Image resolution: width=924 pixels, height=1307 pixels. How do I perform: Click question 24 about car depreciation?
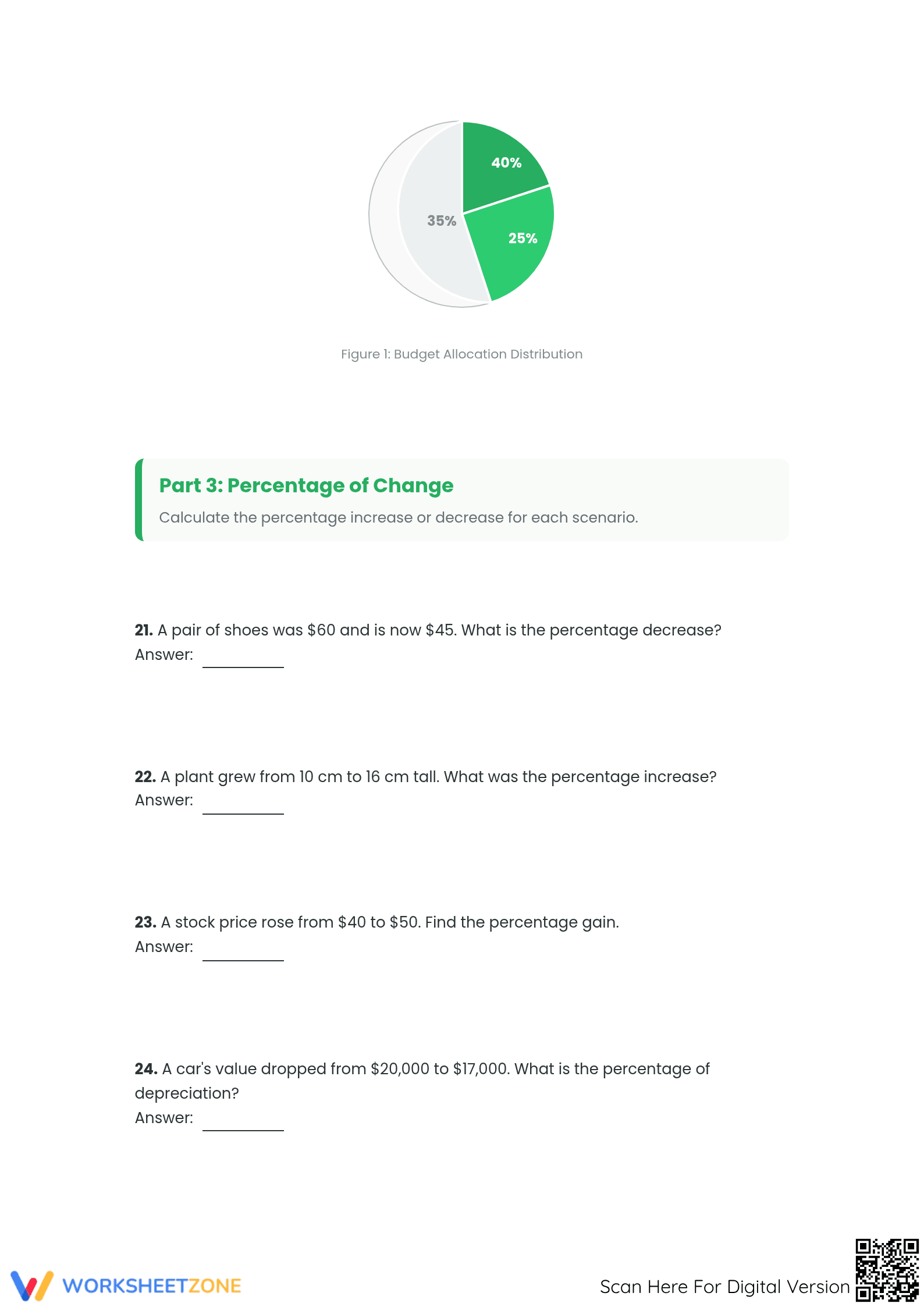(422, 1081)
